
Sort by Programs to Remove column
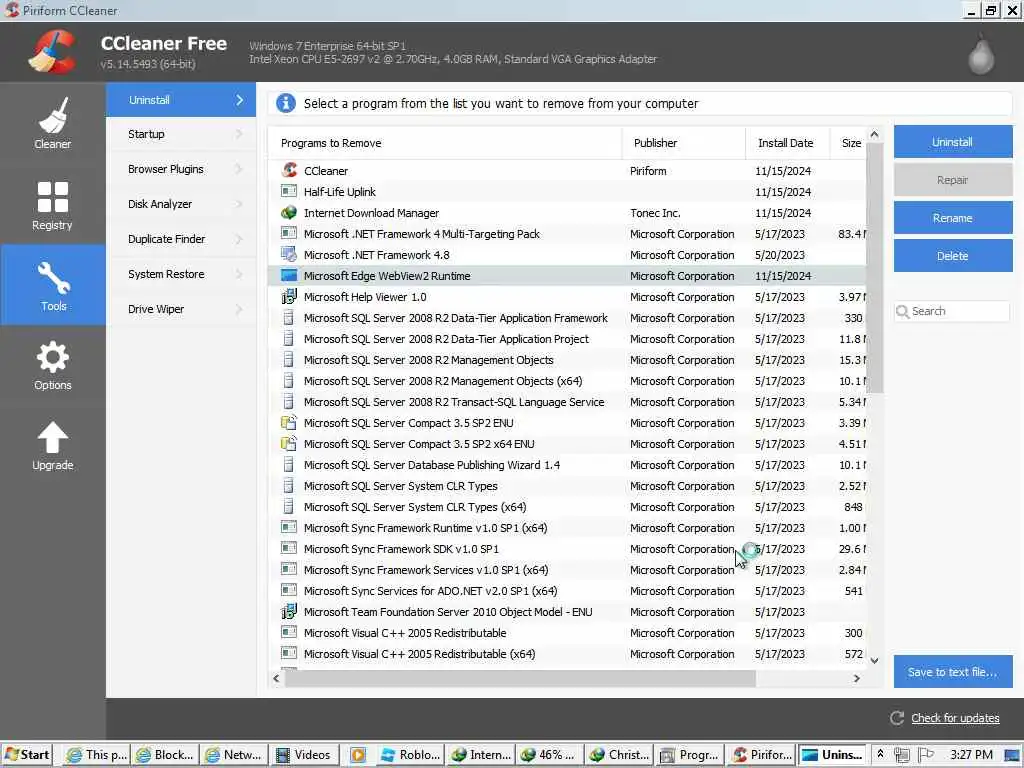(x=445, y=143)
